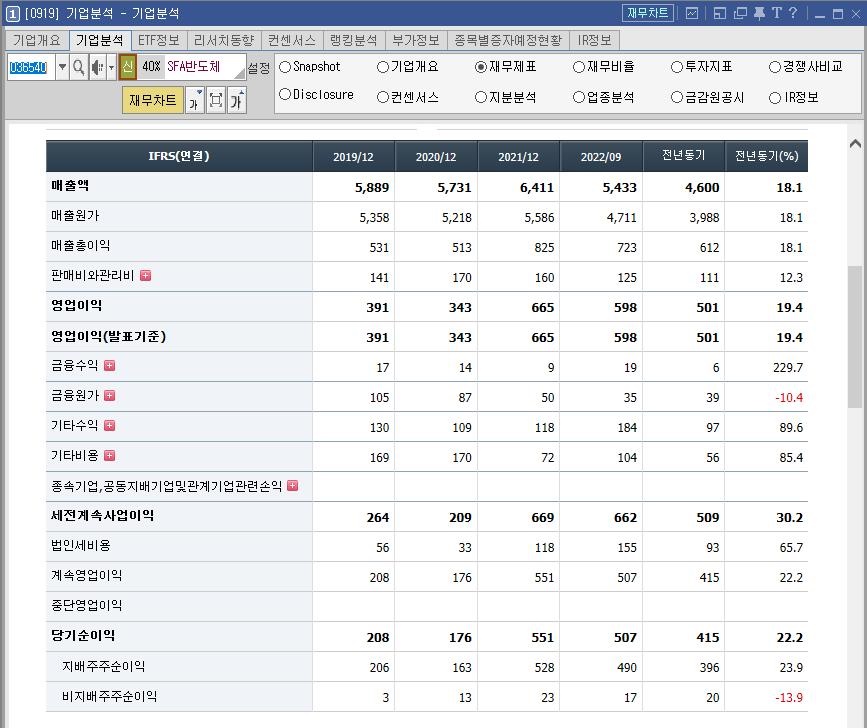Expand 금융원가 row details
Screen dimensions: 867x728
[x=109, y=395]
